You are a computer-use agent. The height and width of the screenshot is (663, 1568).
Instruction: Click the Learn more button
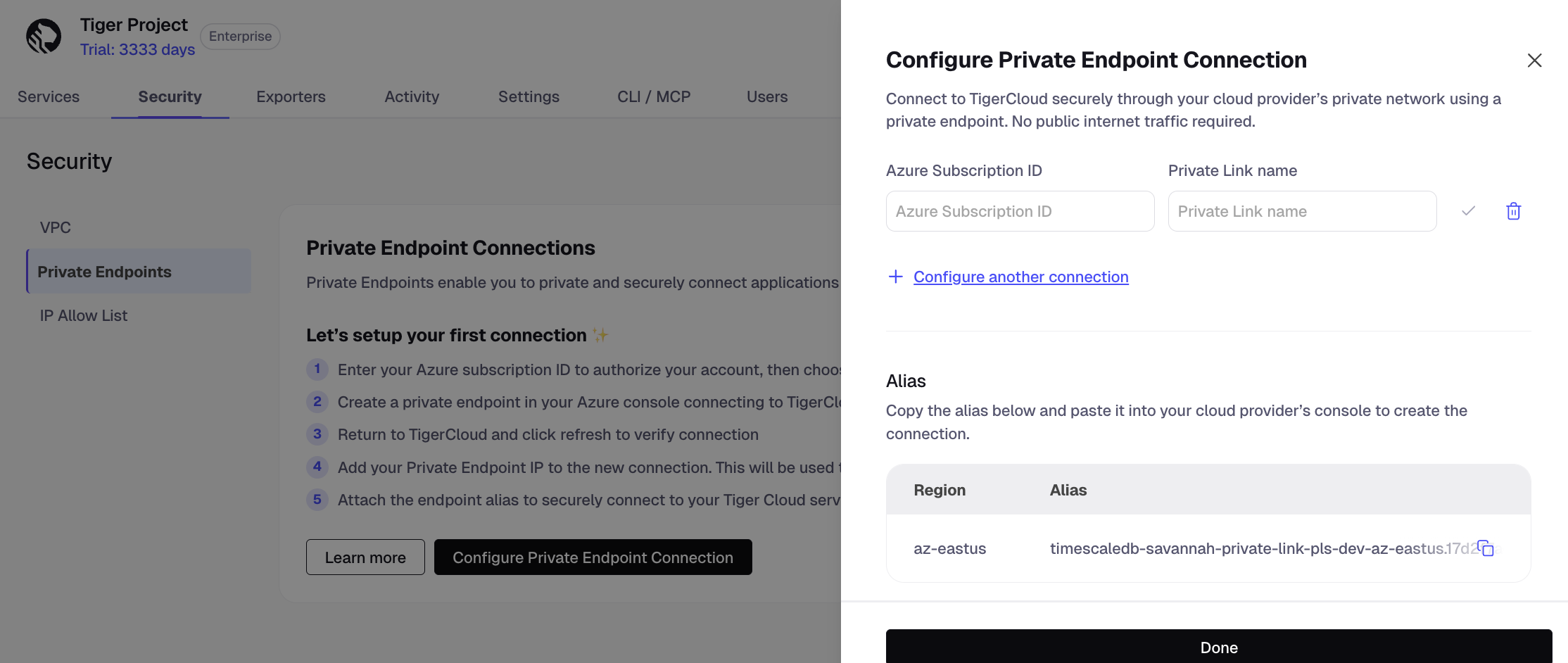coord(365,557)
